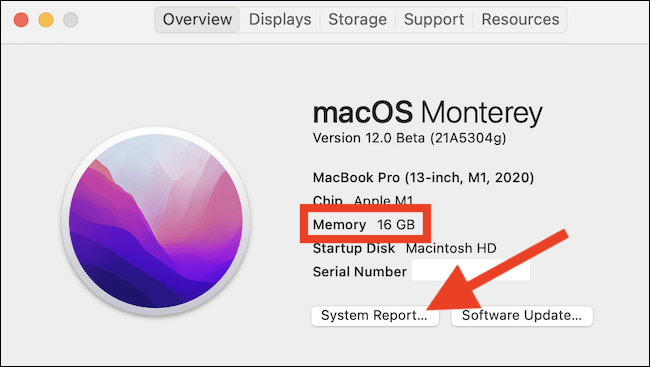Click the Startup Disk label
The width and height of the screenshot is (650, 367).
pos(354,248)
